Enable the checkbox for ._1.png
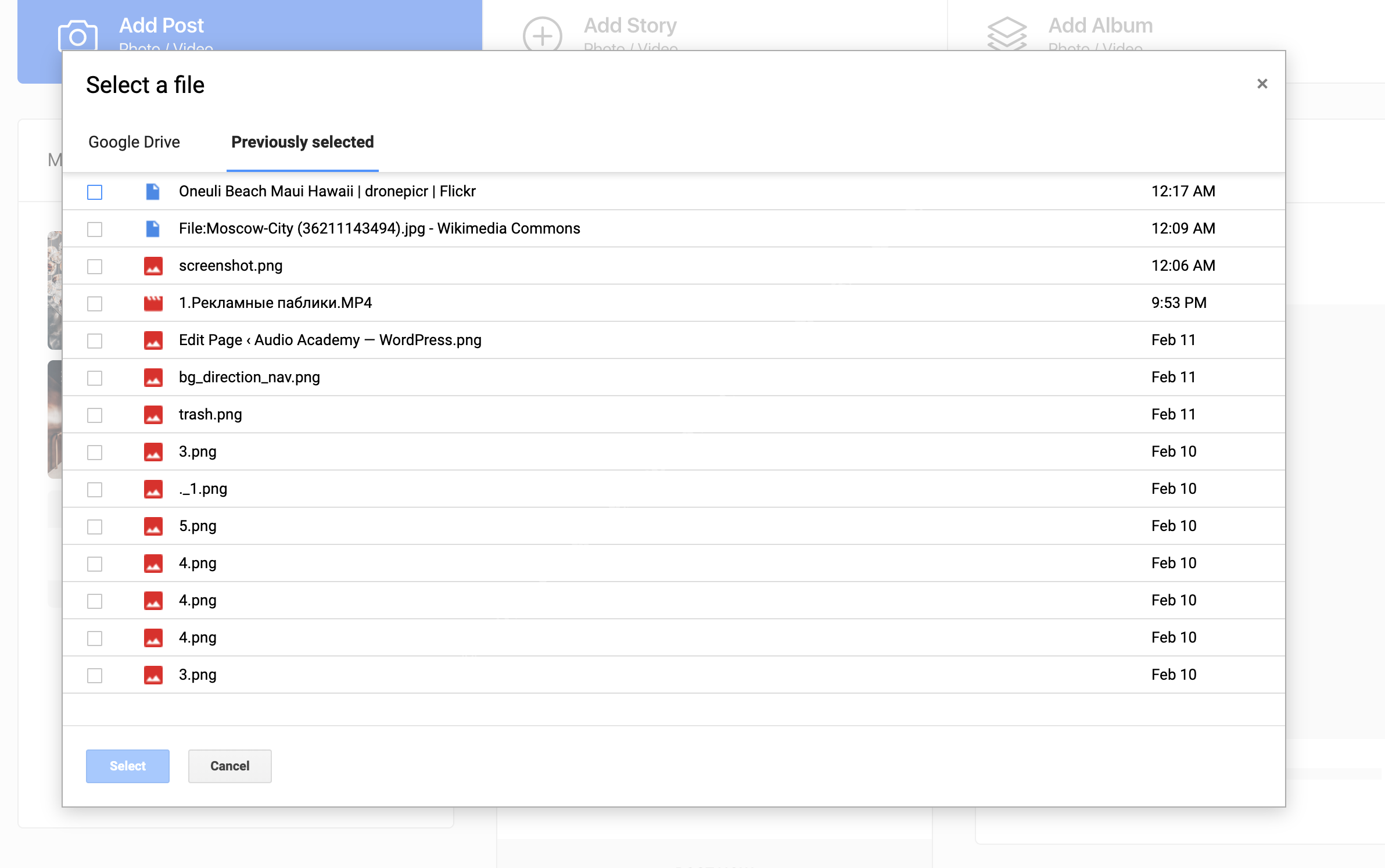The height and width of the screenshot is (868, 1385). click(x=95, y=489)
